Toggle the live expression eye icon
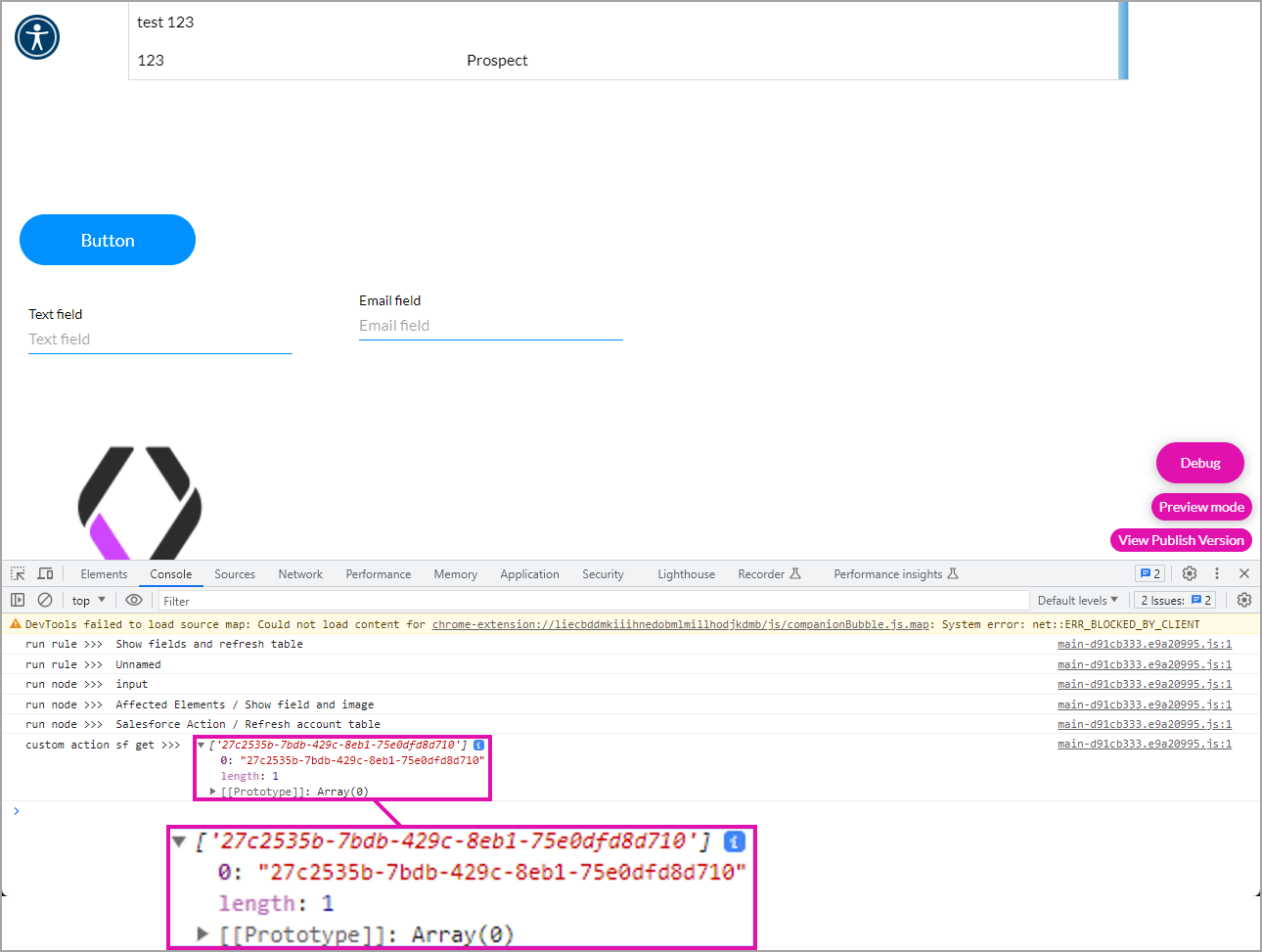The width and height of the screenshot is (1262, 952). point(134,600)
